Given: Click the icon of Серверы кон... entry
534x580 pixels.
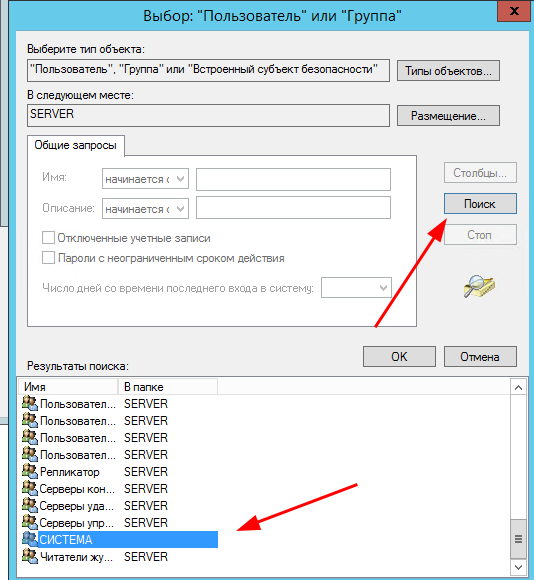Looking at the screenshot, I should click(x=30, y=489).
